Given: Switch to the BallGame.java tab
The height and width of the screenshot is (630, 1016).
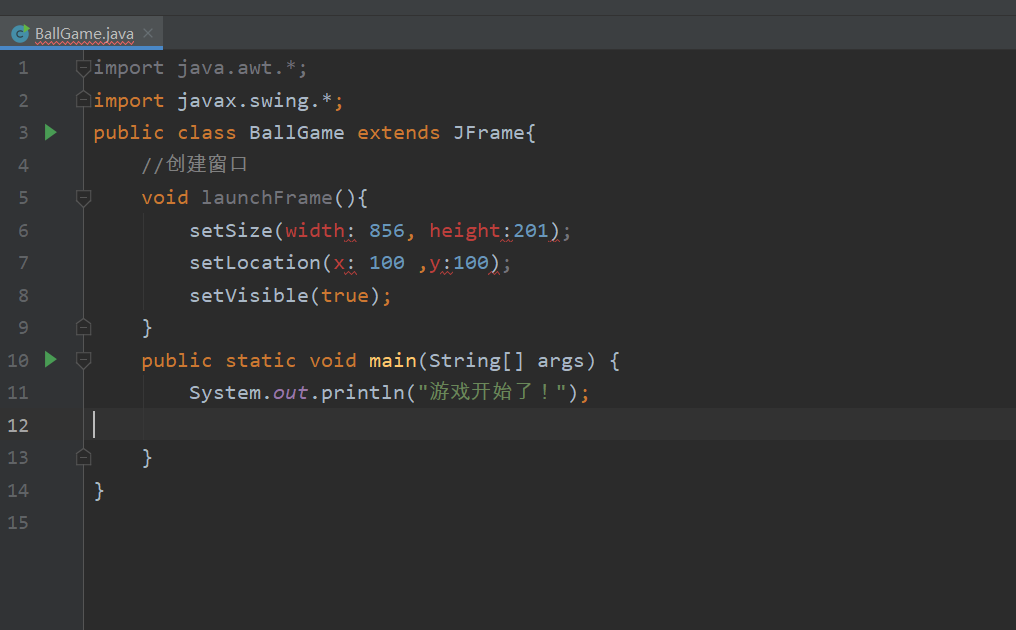Looking at the screenshot, I should pos(81,33).
